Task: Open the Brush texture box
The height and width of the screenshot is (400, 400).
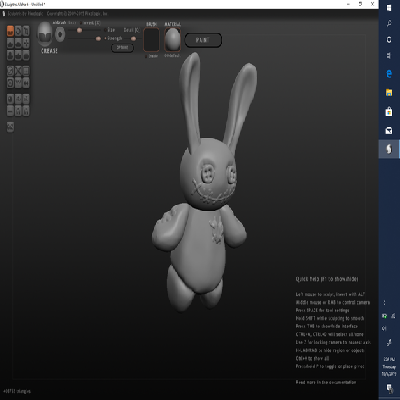Action: (x=151, y=40)
